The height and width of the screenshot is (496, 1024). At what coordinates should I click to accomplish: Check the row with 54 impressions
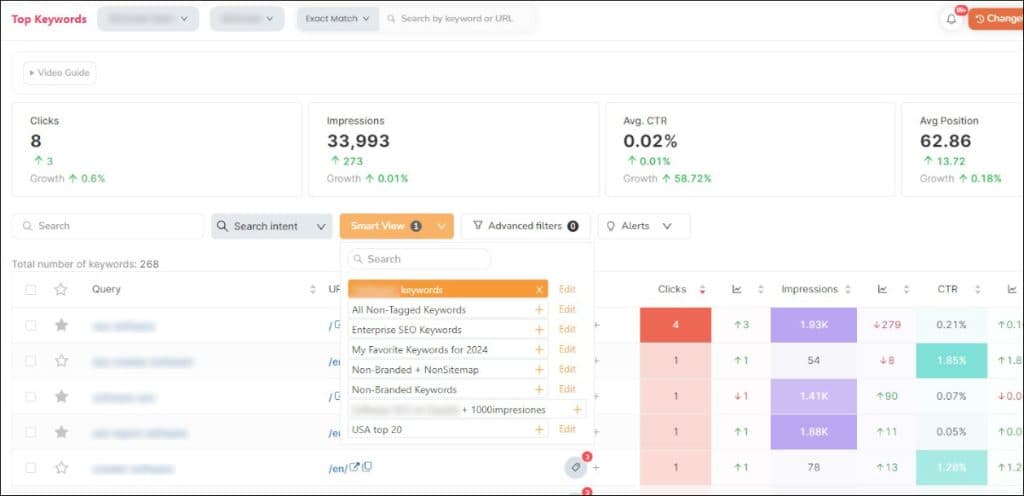31,361
